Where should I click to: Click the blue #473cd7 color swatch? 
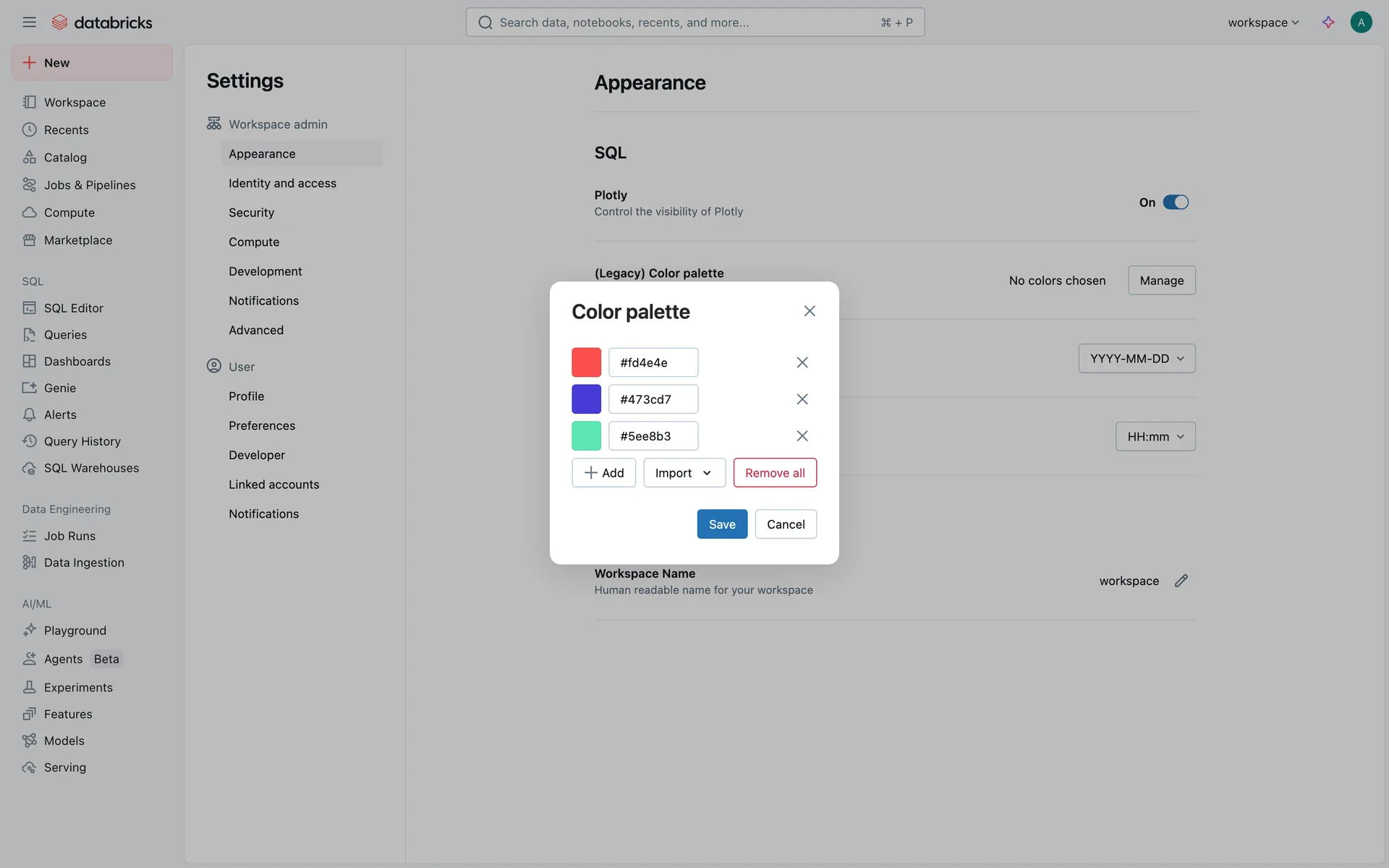[586, 399]
